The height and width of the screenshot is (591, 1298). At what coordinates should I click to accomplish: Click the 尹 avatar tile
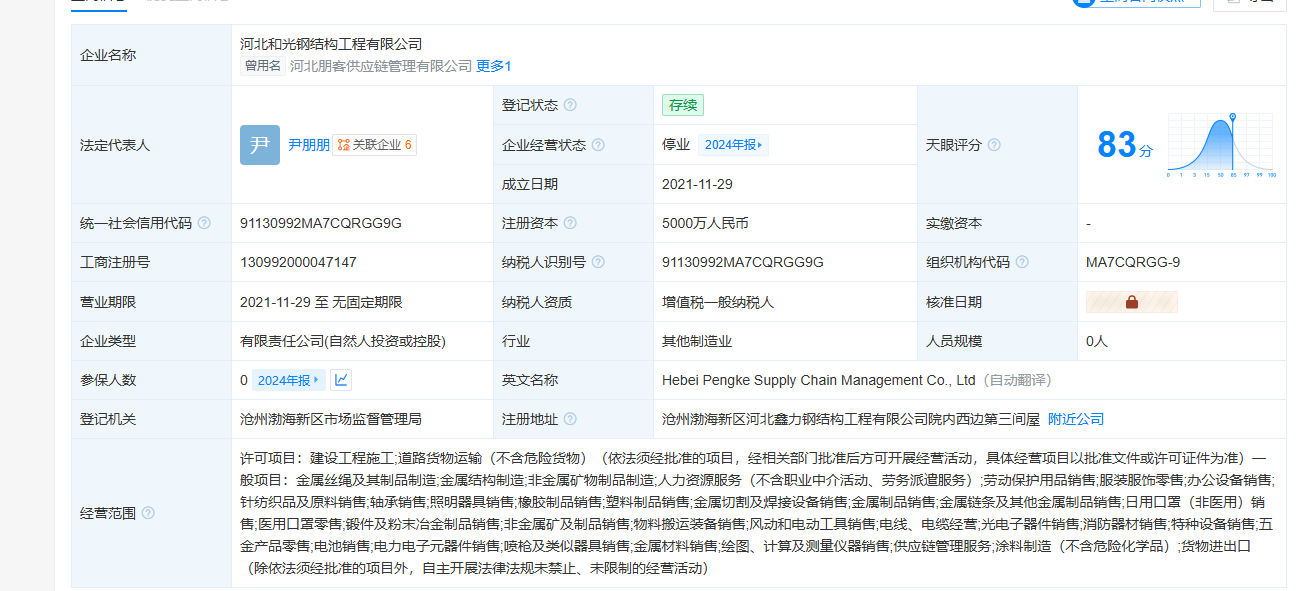[260, 145]
